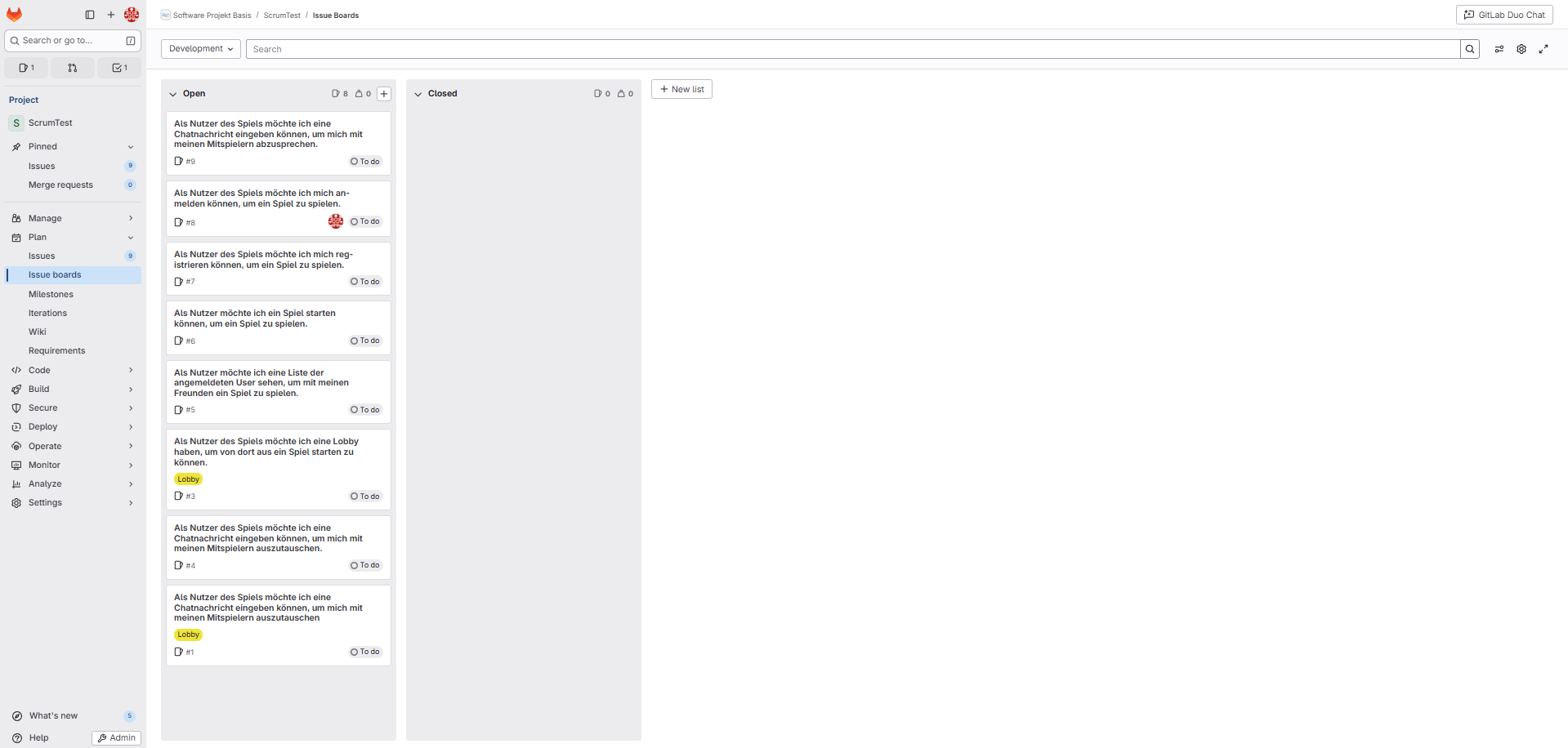Click the New list button
The width and height of the screenshot is (1568, 748).
click(681, 89)
